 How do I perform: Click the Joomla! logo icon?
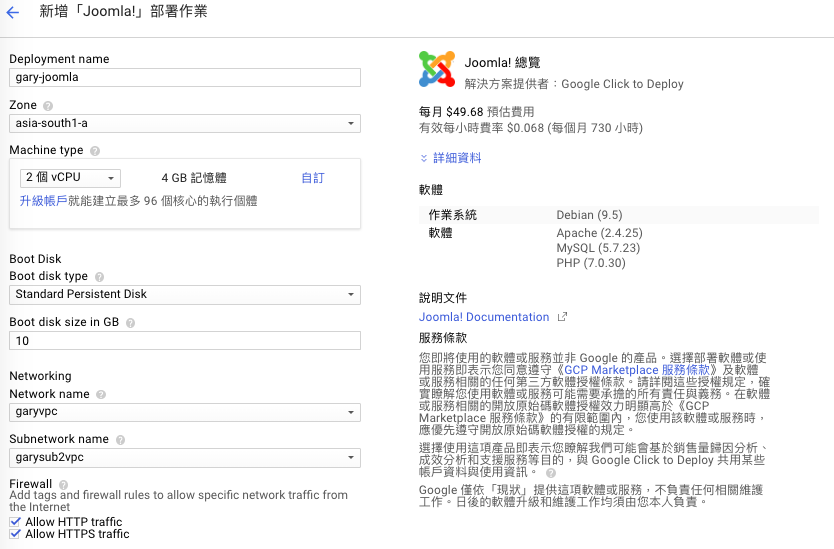click(437, 69)
